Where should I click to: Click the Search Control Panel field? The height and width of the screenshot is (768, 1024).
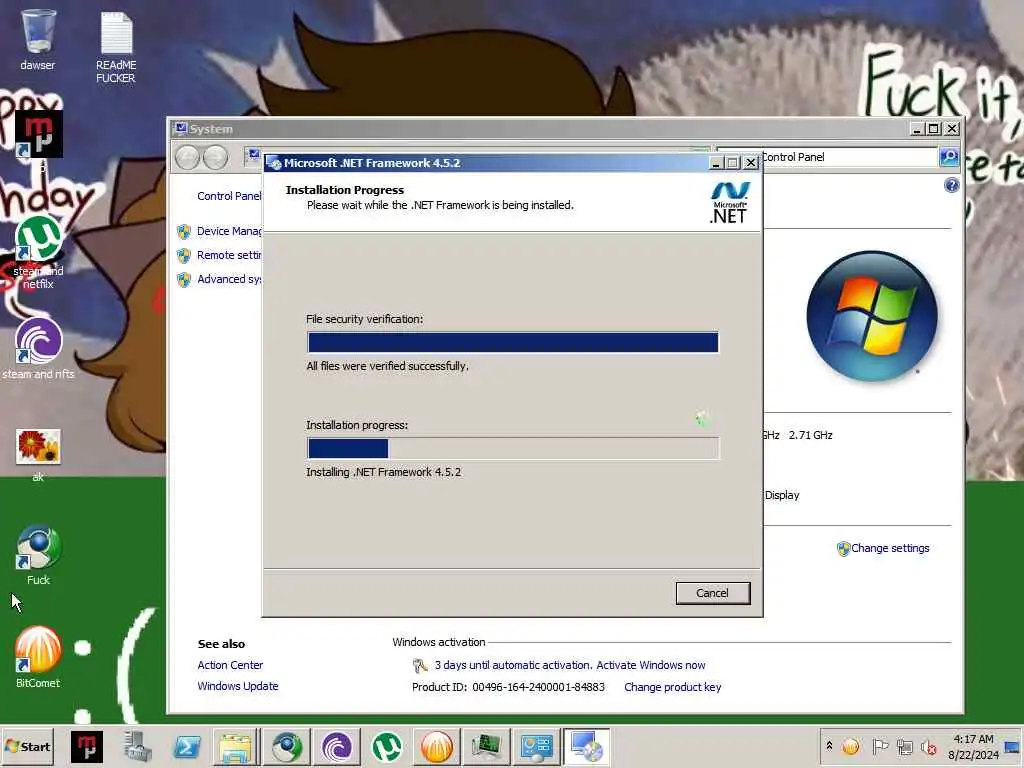pyautogui.click(x=849, y=157)
